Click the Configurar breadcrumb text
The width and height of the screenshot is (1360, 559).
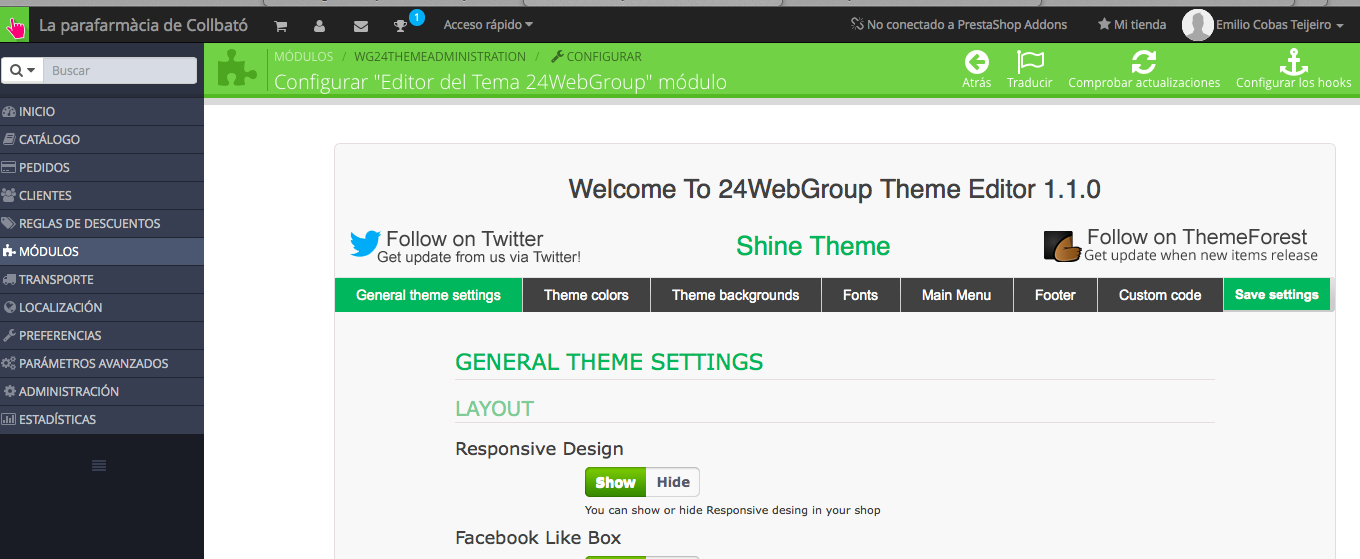(x=597, y=57)
